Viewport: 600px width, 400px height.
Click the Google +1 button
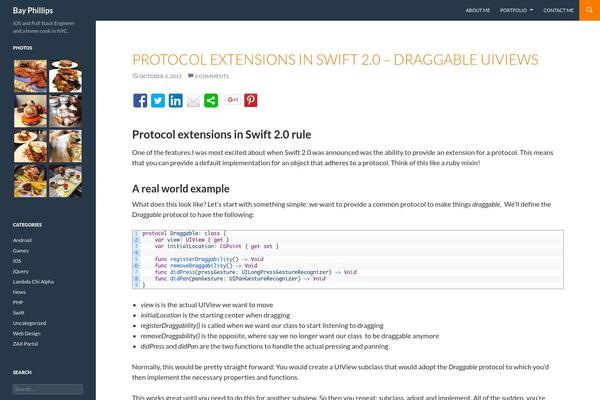232,100
